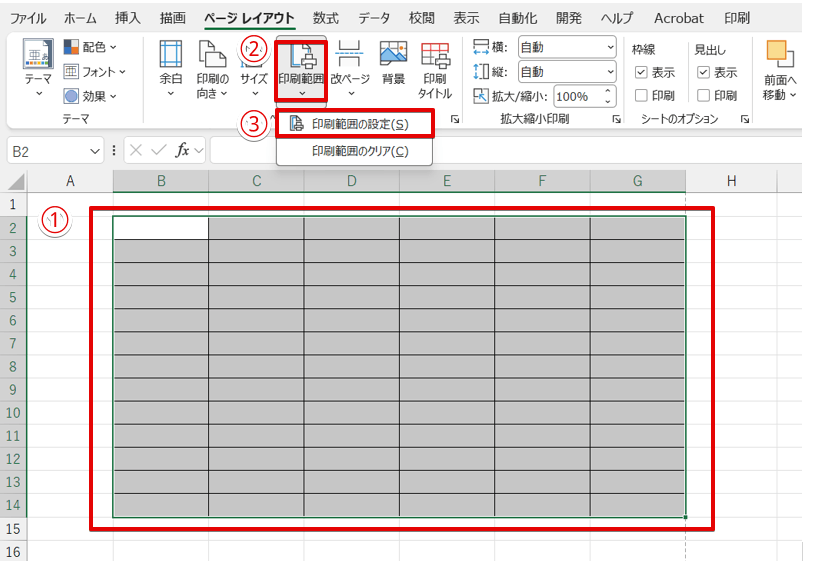Open the ページ設定 dialog launcher
Image resolution: width=831 pixels, height=561 pixels.
tap(455, 119)
